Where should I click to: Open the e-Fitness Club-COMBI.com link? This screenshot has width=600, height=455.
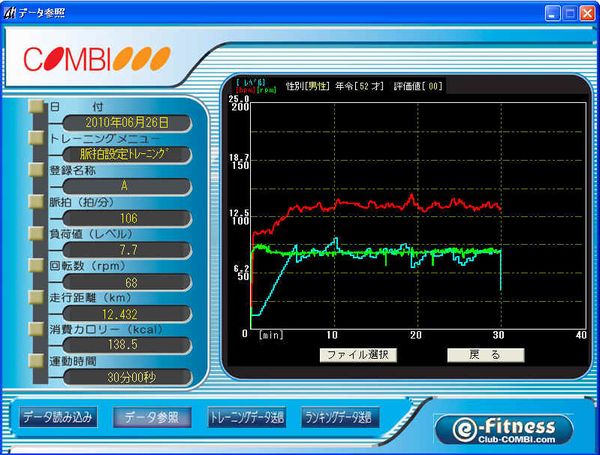[x=504, y=430]
